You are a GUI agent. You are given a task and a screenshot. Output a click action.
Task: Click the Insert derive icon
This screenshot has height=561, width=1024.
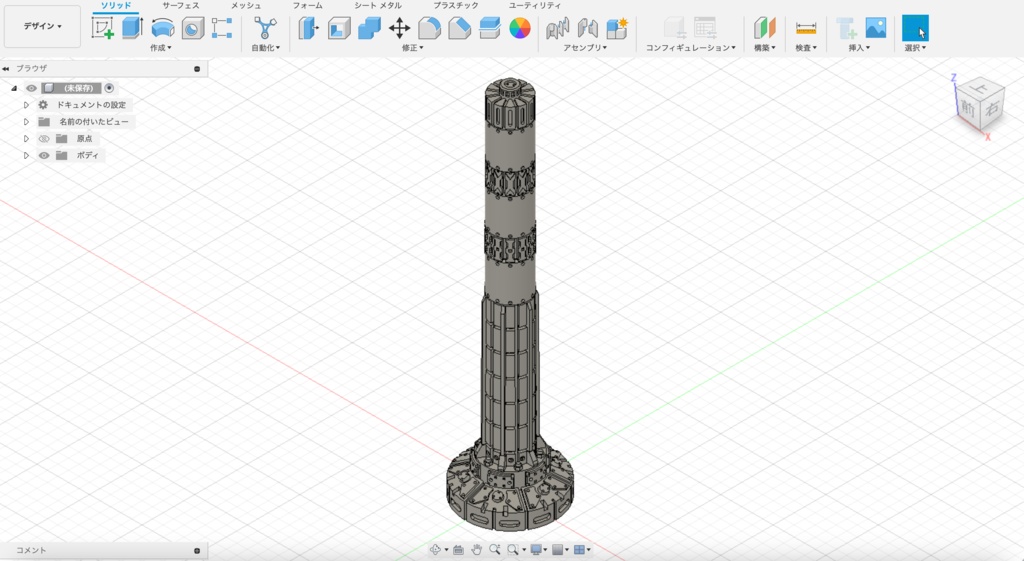coord(846,28)
